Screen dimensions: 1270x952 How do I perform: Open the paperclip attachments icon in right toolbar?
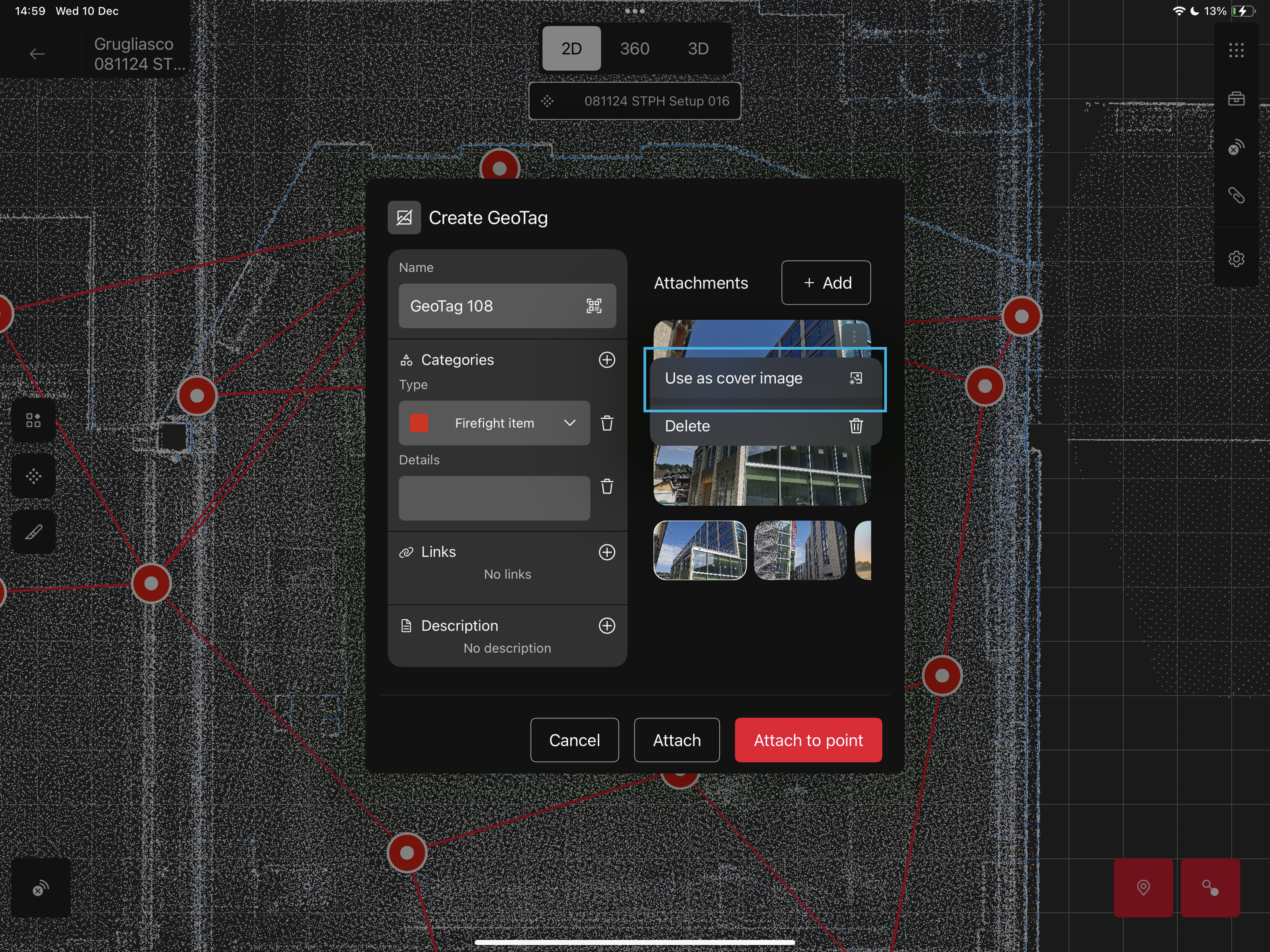click(1236, 196)
